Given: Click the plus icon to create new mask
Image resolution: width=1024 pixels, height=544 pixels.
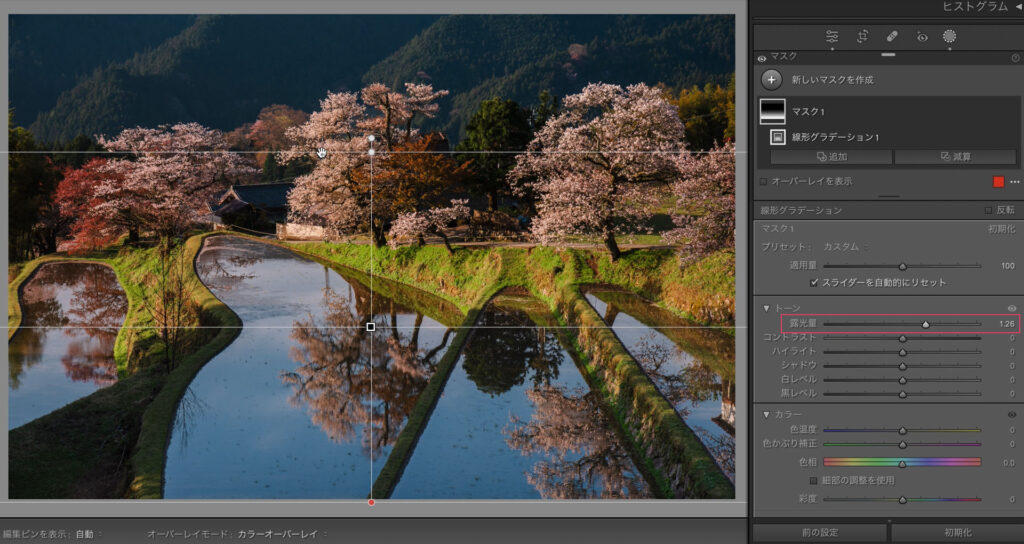Looking at the screenshot, I should [x=771, y=80].
